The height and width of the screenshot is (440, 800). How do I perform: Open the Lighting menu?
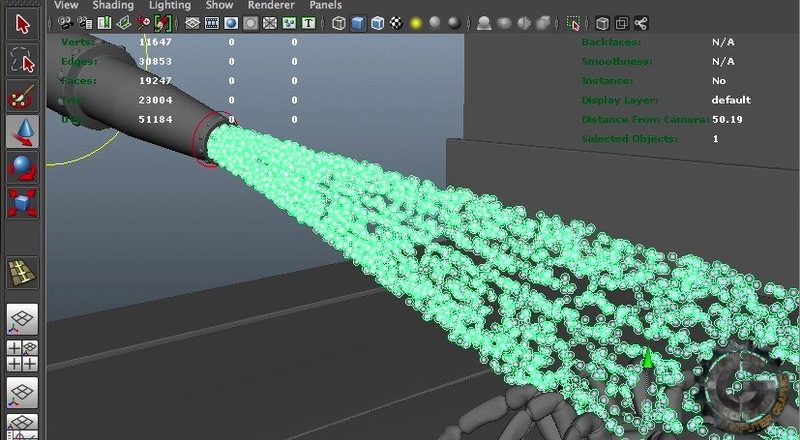169,5
